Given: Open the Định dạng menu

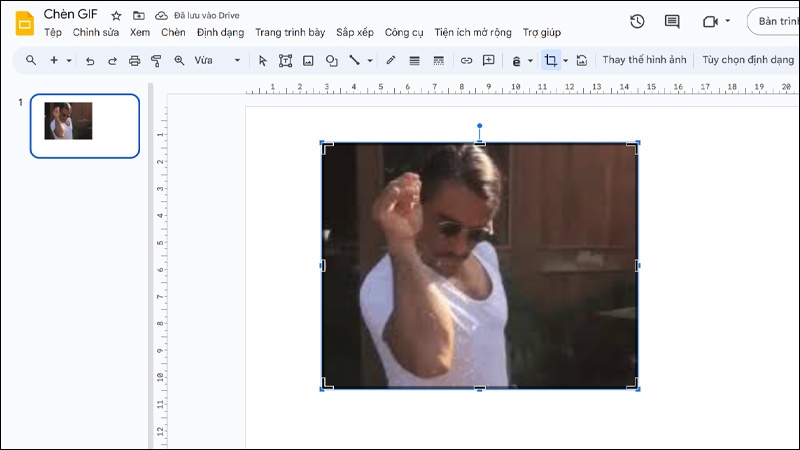Looking at the screenshot, I should tap(220, 33).
